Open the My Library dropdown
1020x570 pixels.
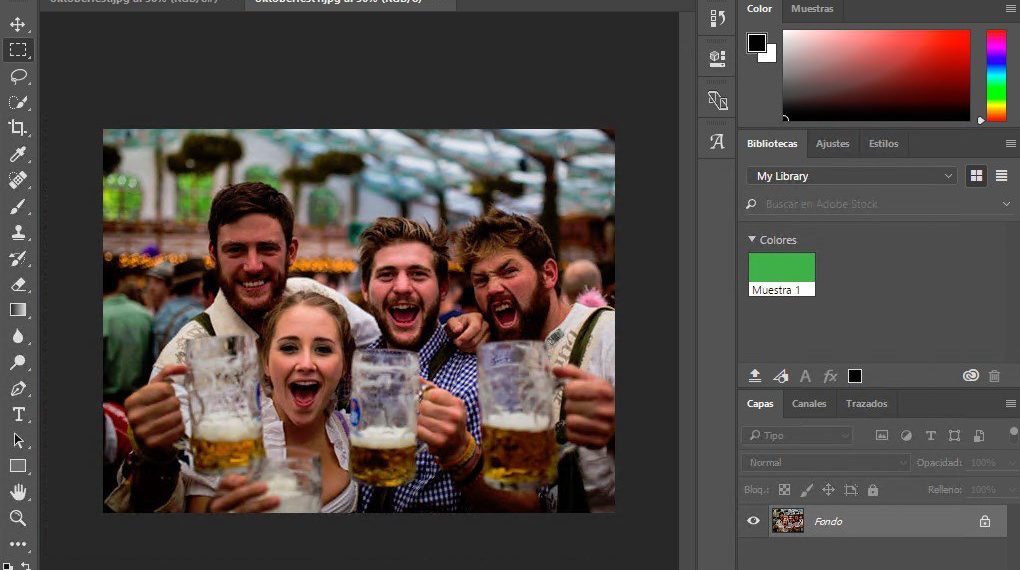pos(852,176)
